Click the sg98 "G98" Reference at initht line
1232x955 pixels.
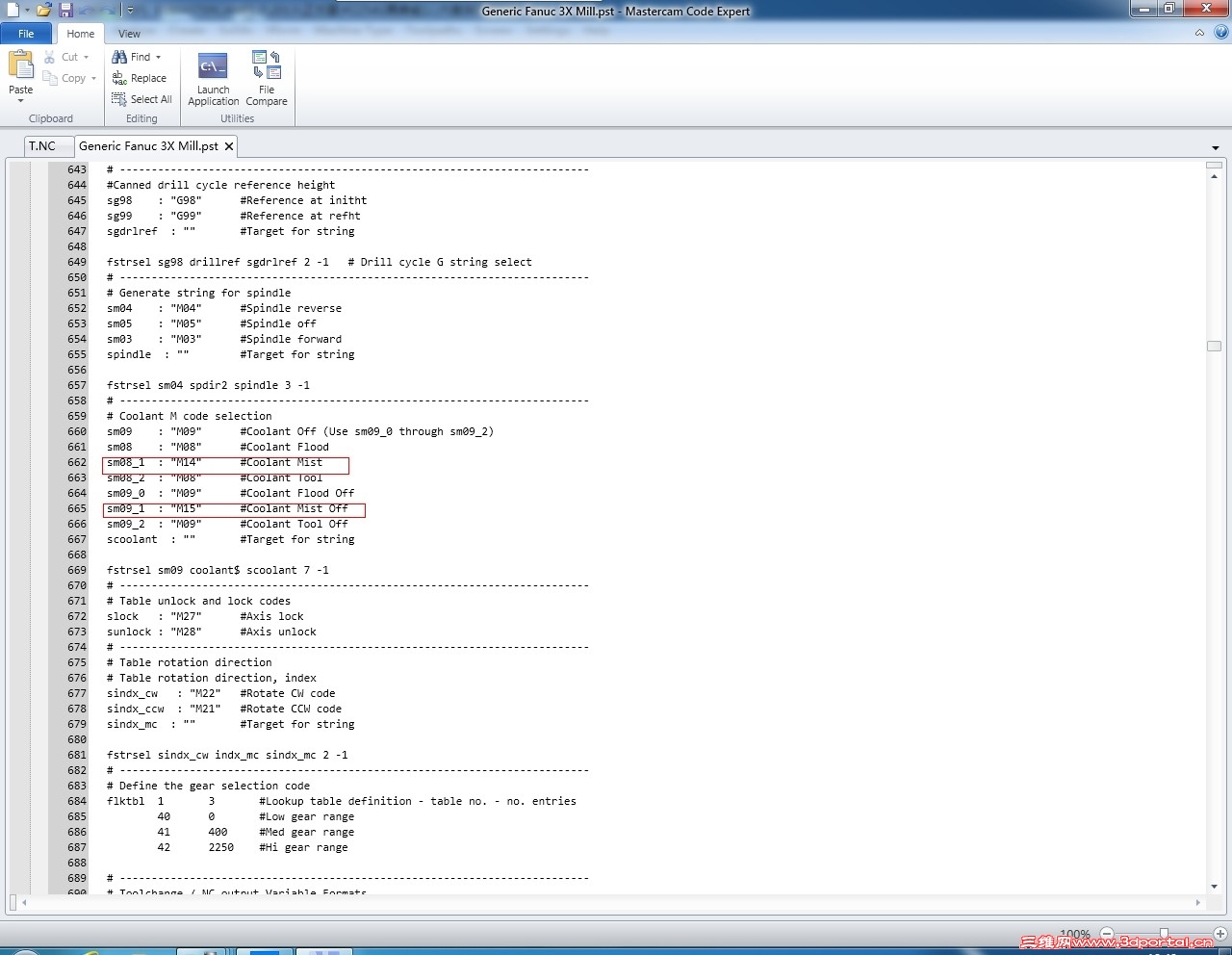237,200
